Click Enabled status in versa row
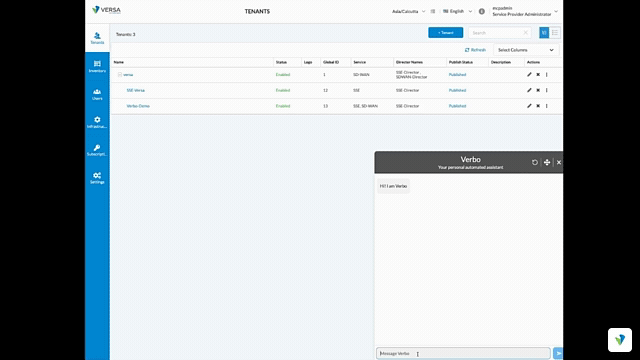 tap(282, 75)
